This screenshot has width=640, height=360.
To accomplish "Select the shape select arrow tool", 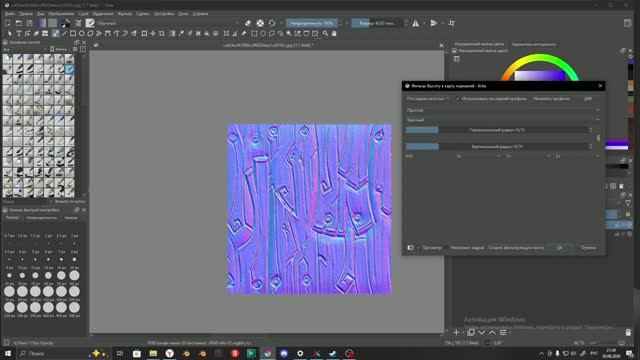I will point(10,33).
